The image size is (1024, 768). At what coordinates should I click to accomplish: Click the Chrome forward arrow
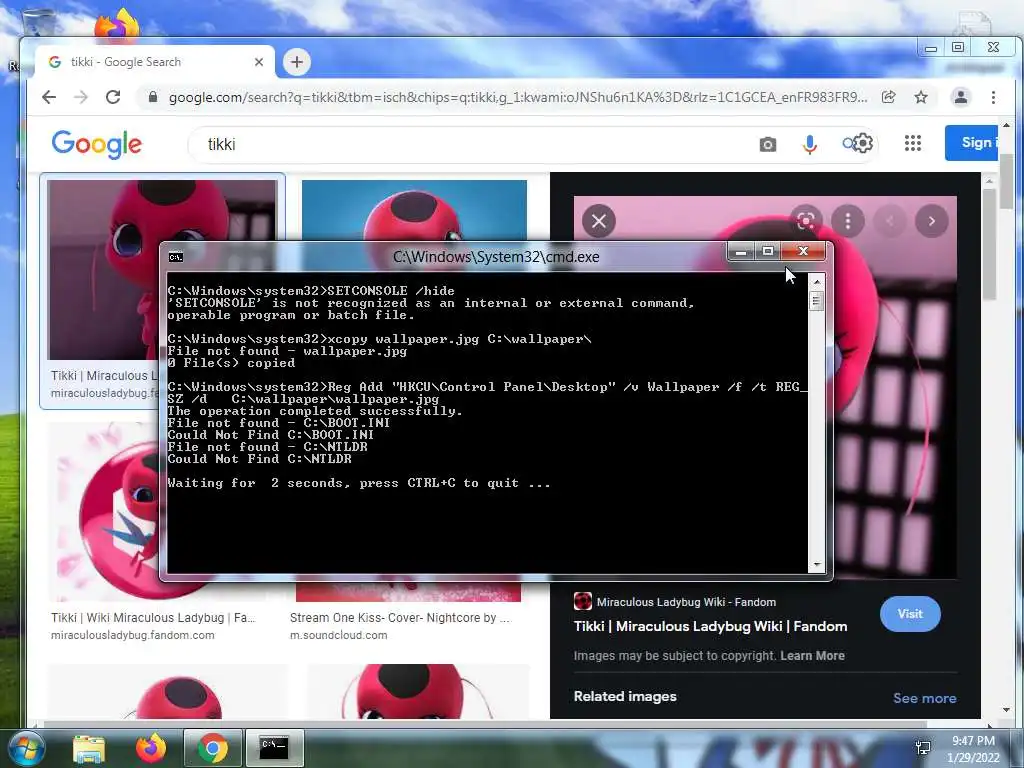(81, 97)
